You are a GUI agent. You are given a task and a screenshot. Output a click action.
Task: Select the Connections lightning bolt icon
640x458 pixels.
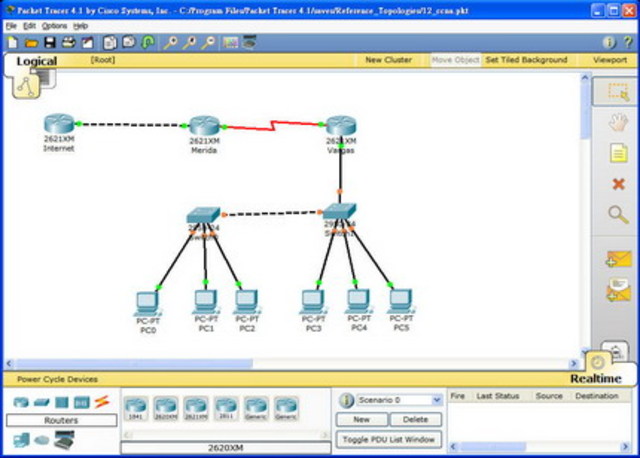[102, 402]
